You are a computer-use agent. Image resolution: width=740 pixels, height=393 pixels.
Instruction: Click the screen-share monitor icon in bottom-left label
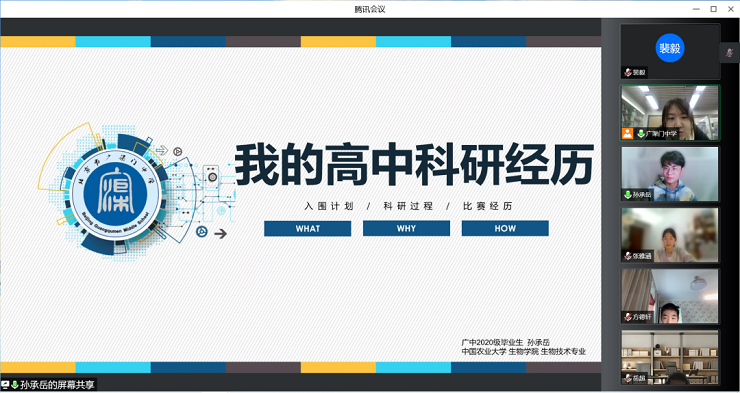click(6, 385)
